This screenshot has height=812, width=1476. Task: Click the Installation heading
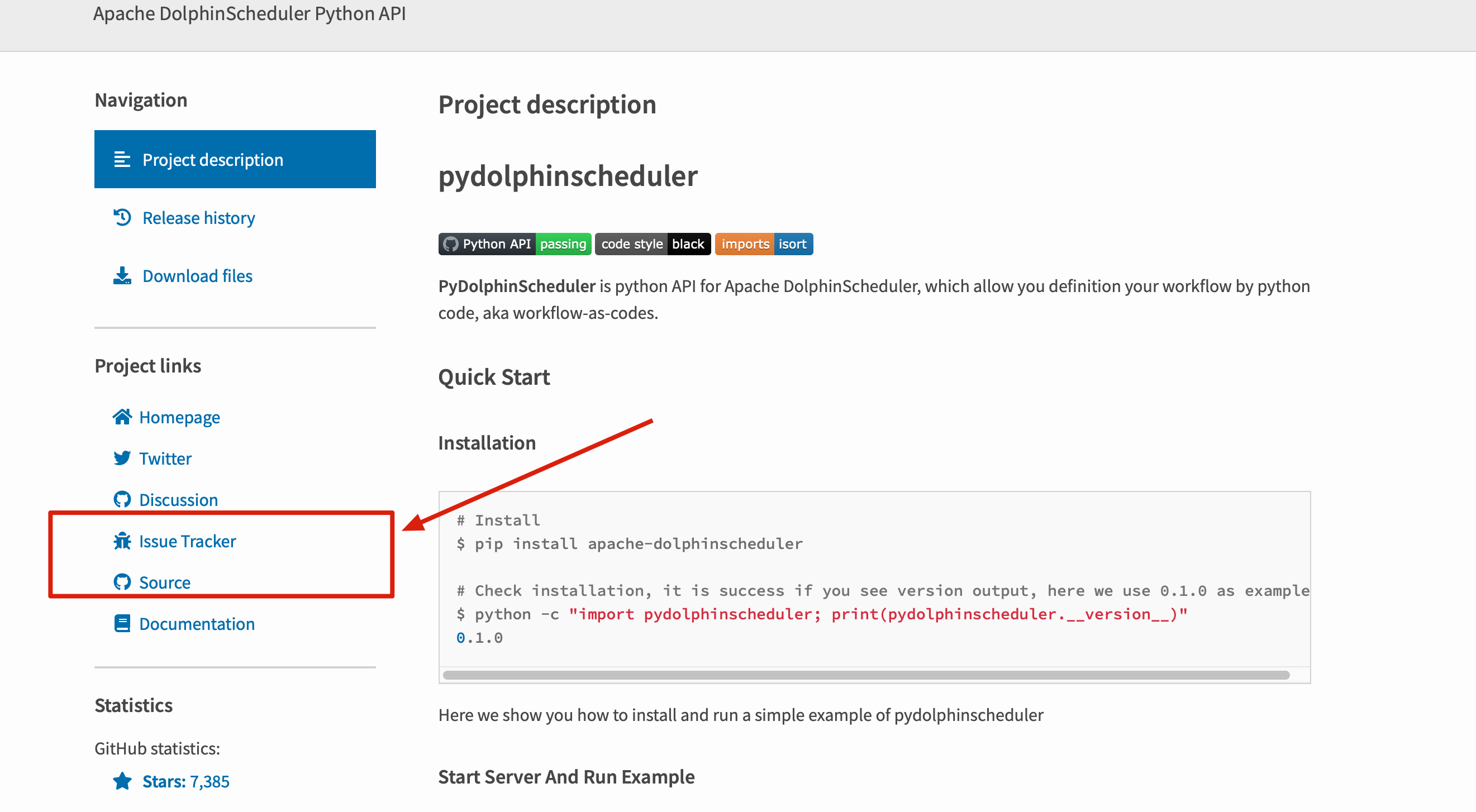[487, 443]
